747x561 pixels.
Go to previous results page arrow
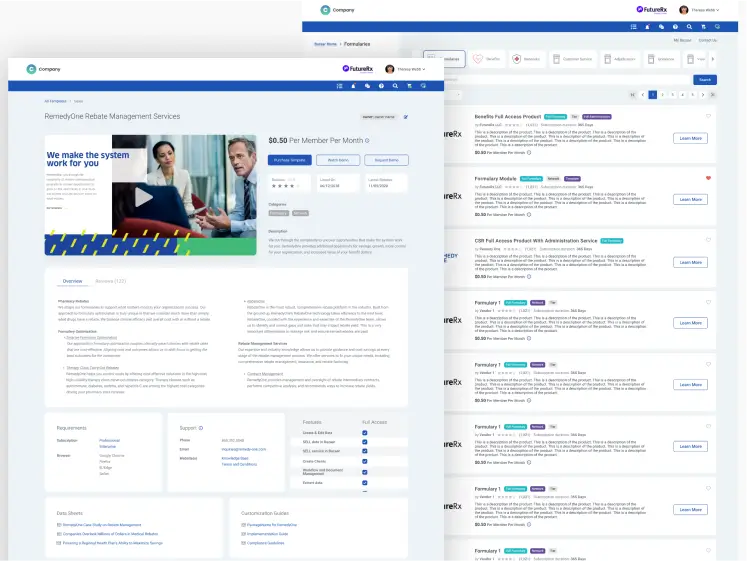click(x=643, y=95)
